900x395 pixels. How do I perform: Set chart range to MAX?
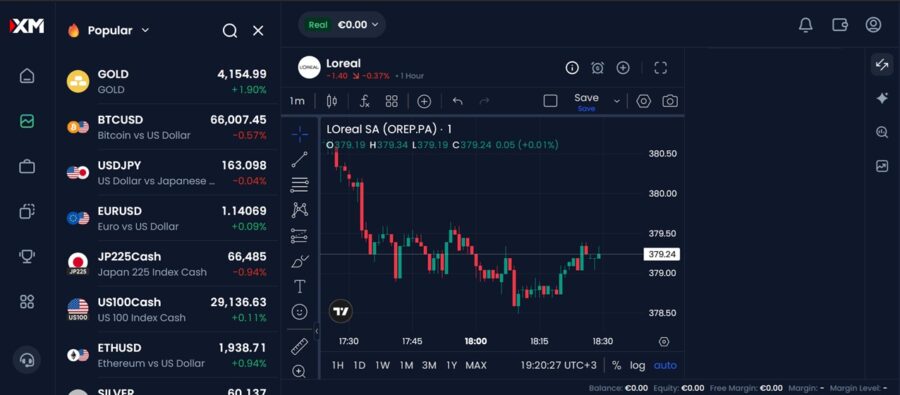coord(476,365)
